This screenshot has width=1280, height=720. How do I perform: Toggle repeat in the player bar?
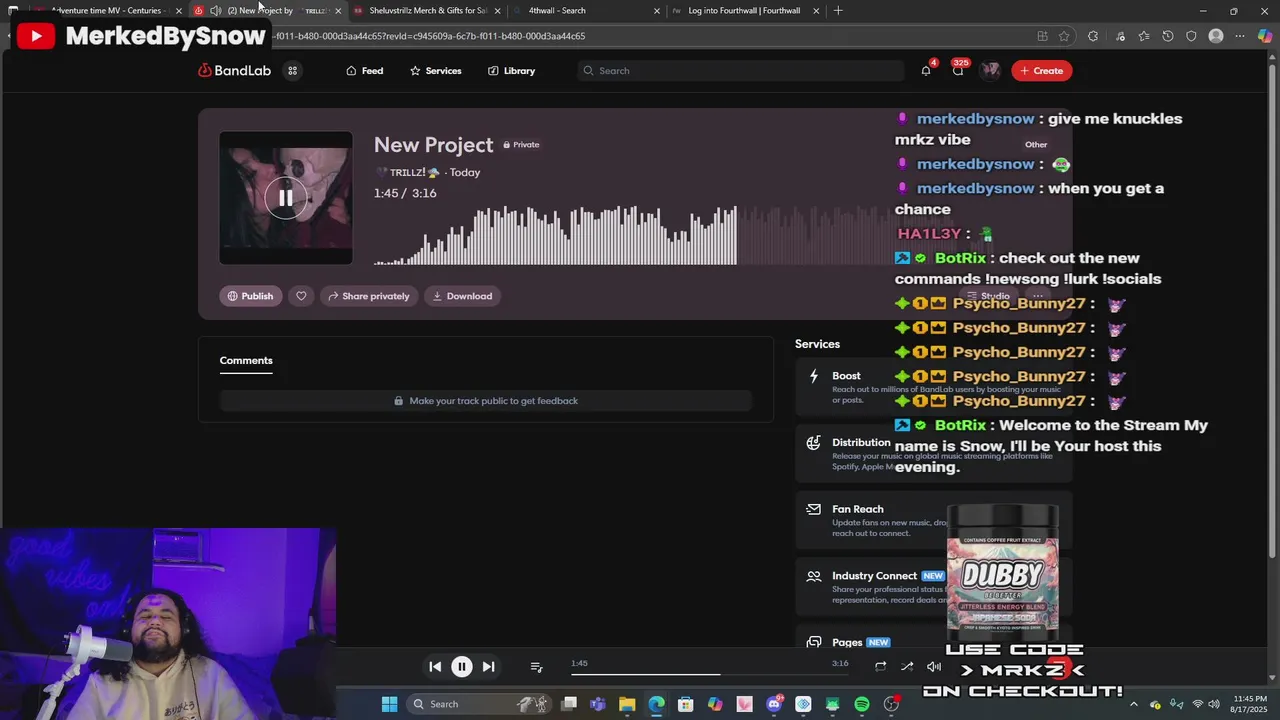pos(880,667)
